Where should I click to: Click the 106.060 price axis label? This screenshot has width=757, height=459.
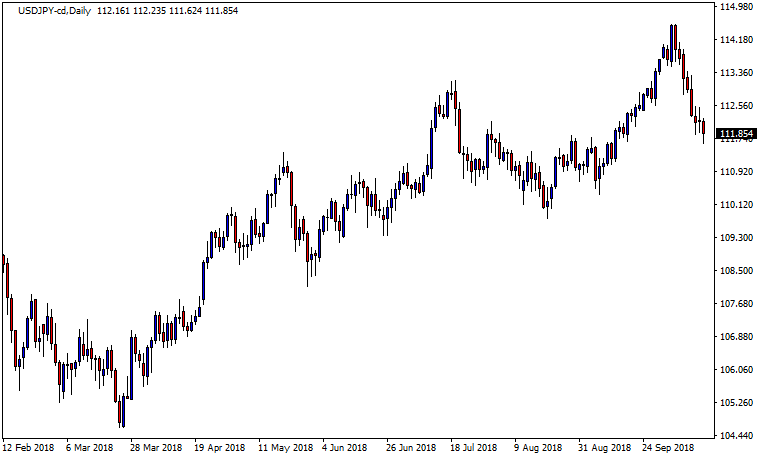(736, 370)
